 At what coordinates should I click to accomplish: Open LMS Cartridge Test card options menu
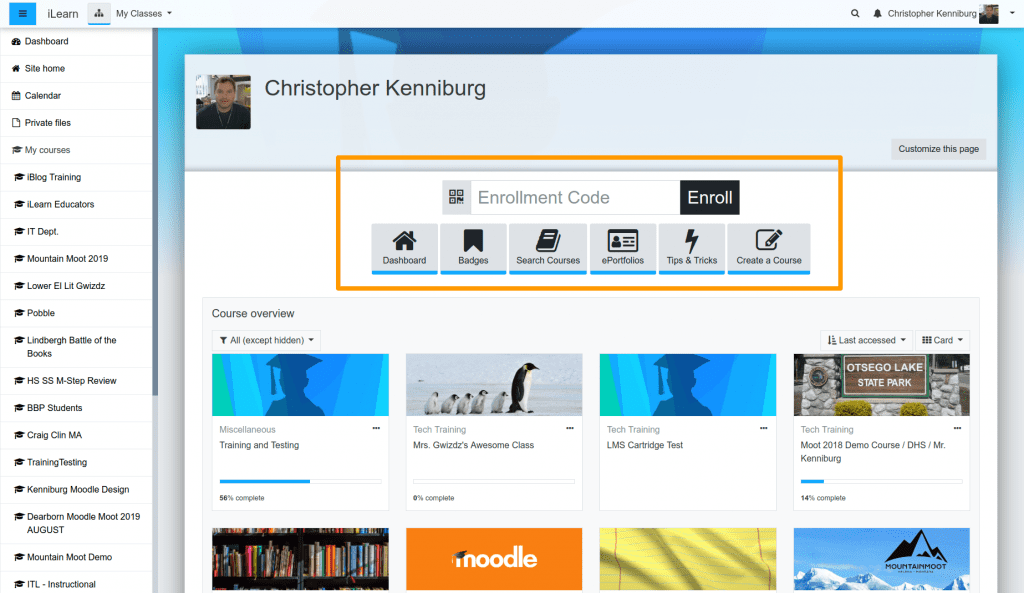pos(763,428)
